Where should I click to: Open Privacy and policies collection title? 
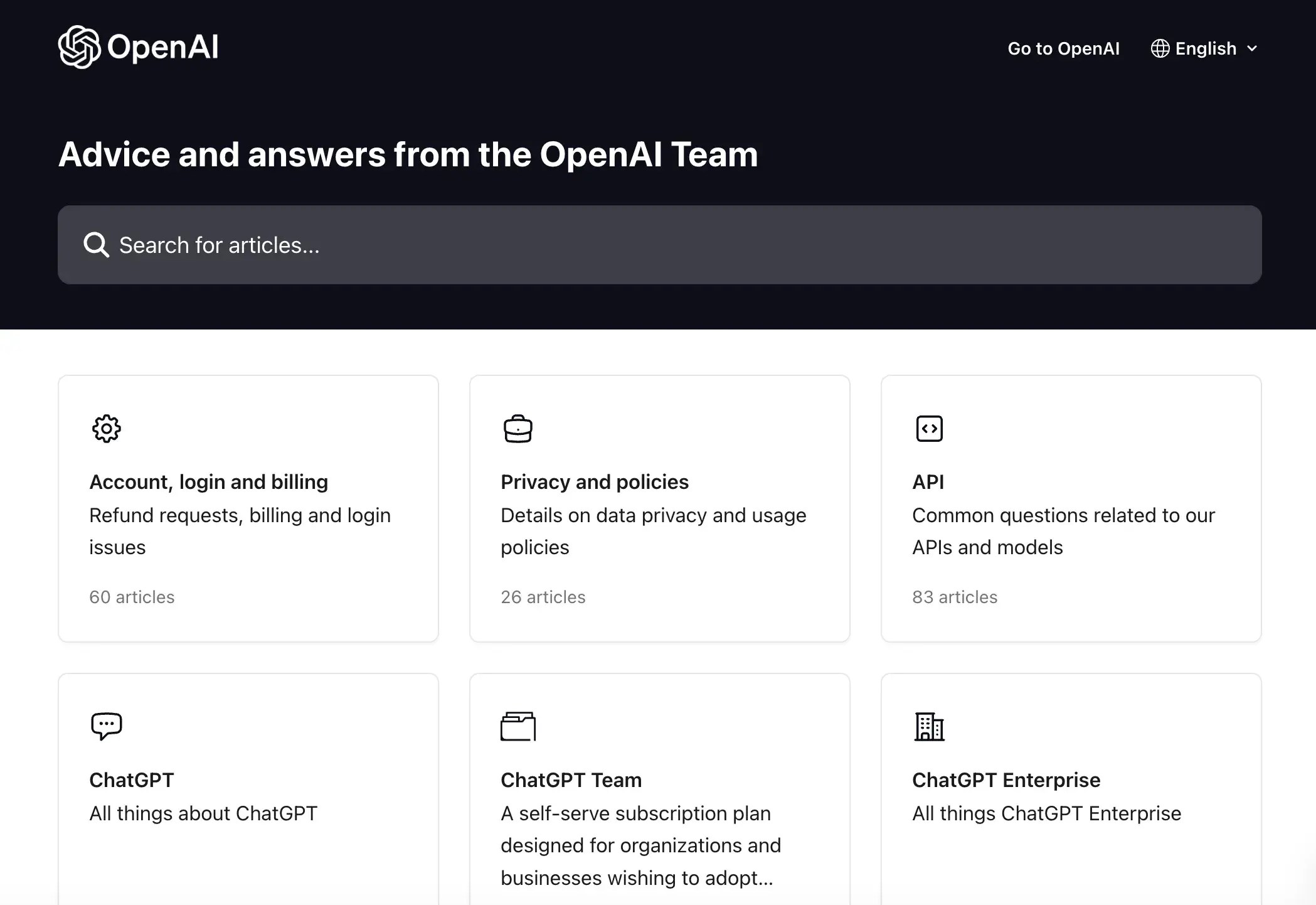594,481
